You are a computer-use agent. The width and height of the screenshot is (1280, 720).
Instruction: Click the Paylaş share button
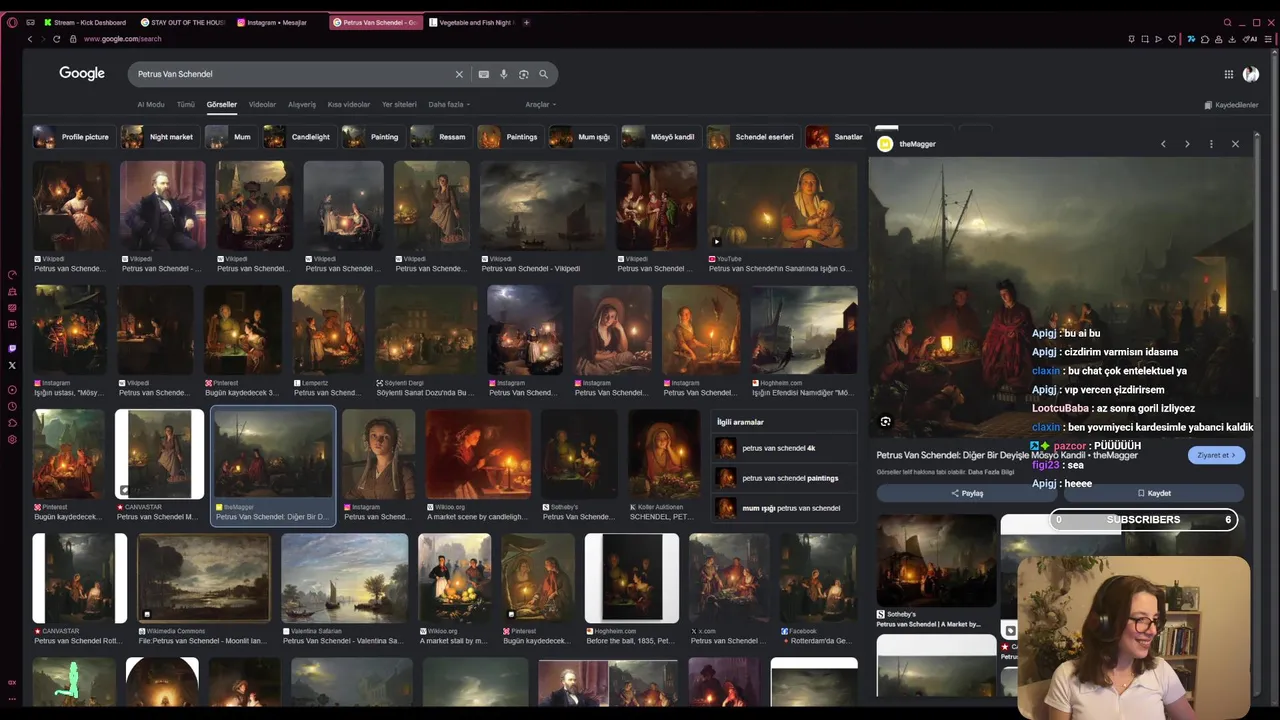[x=967, y=493]
